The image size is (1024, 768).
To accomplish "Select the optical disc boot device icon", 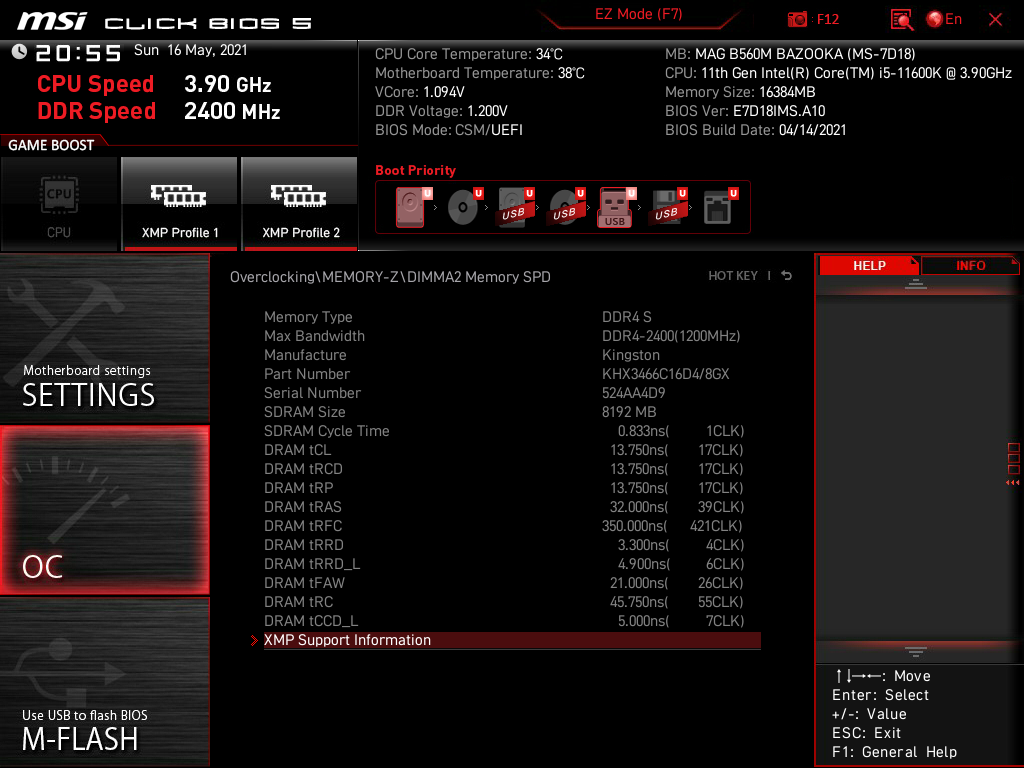I will pos(464,207).
